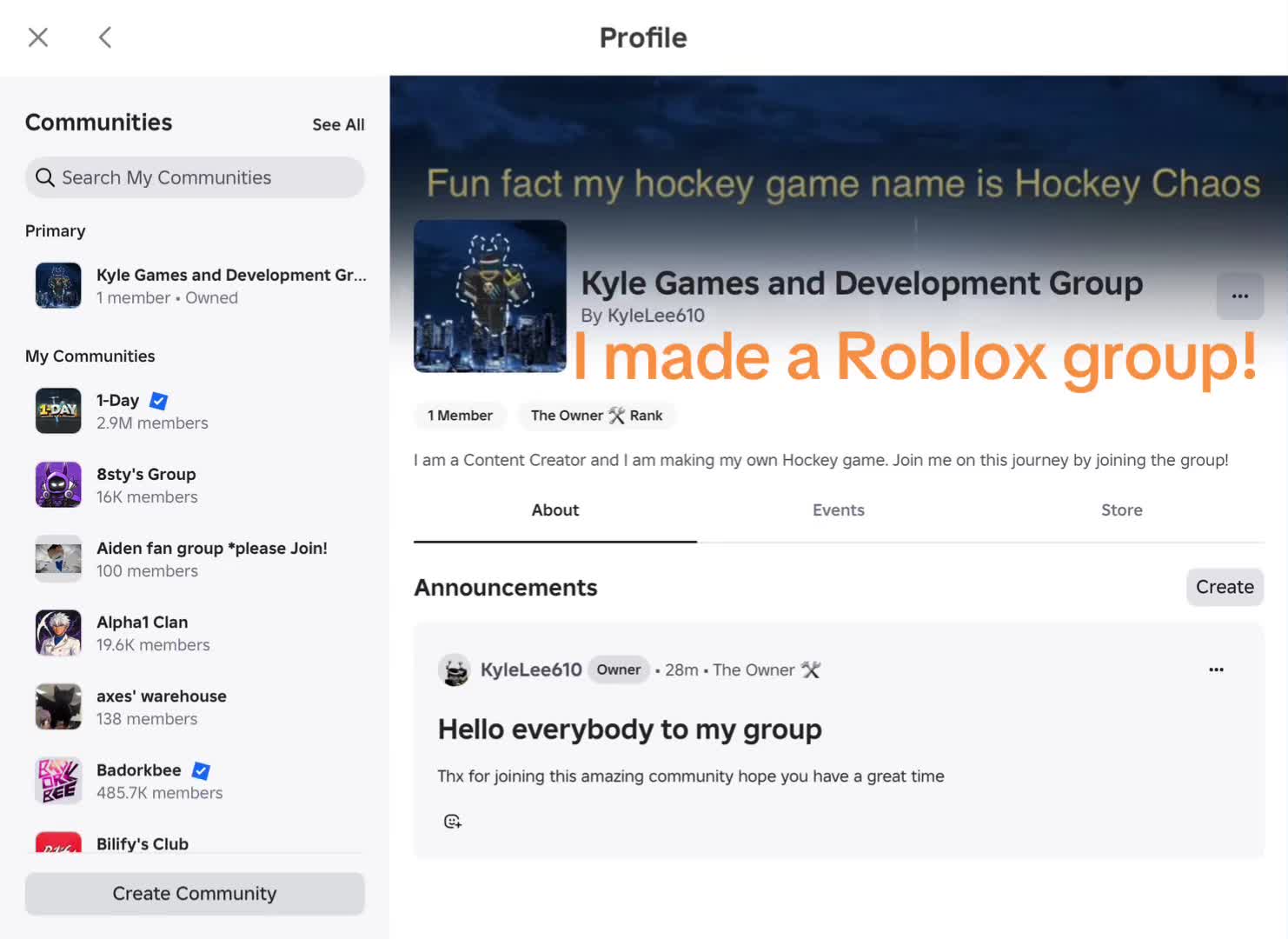Click the Owner badge on announcement

tap(619, 669)
